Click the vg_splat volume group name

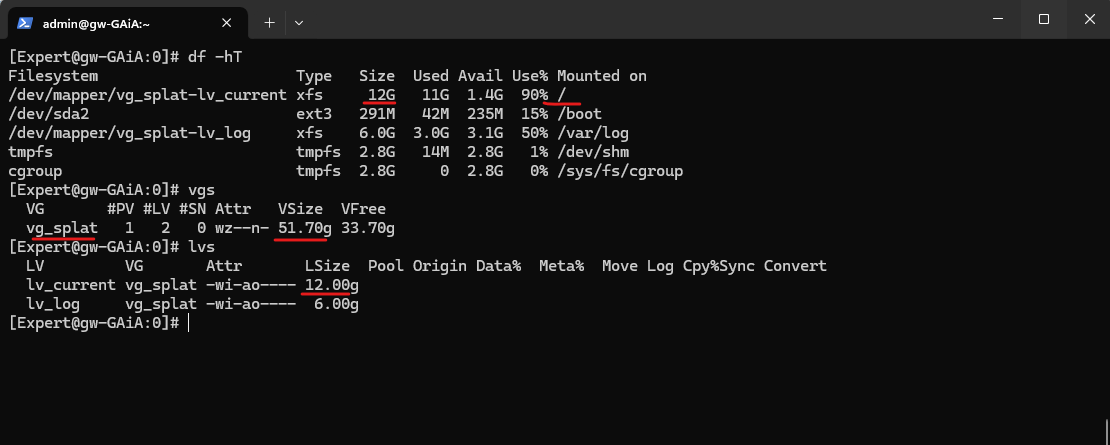point(62,228)
